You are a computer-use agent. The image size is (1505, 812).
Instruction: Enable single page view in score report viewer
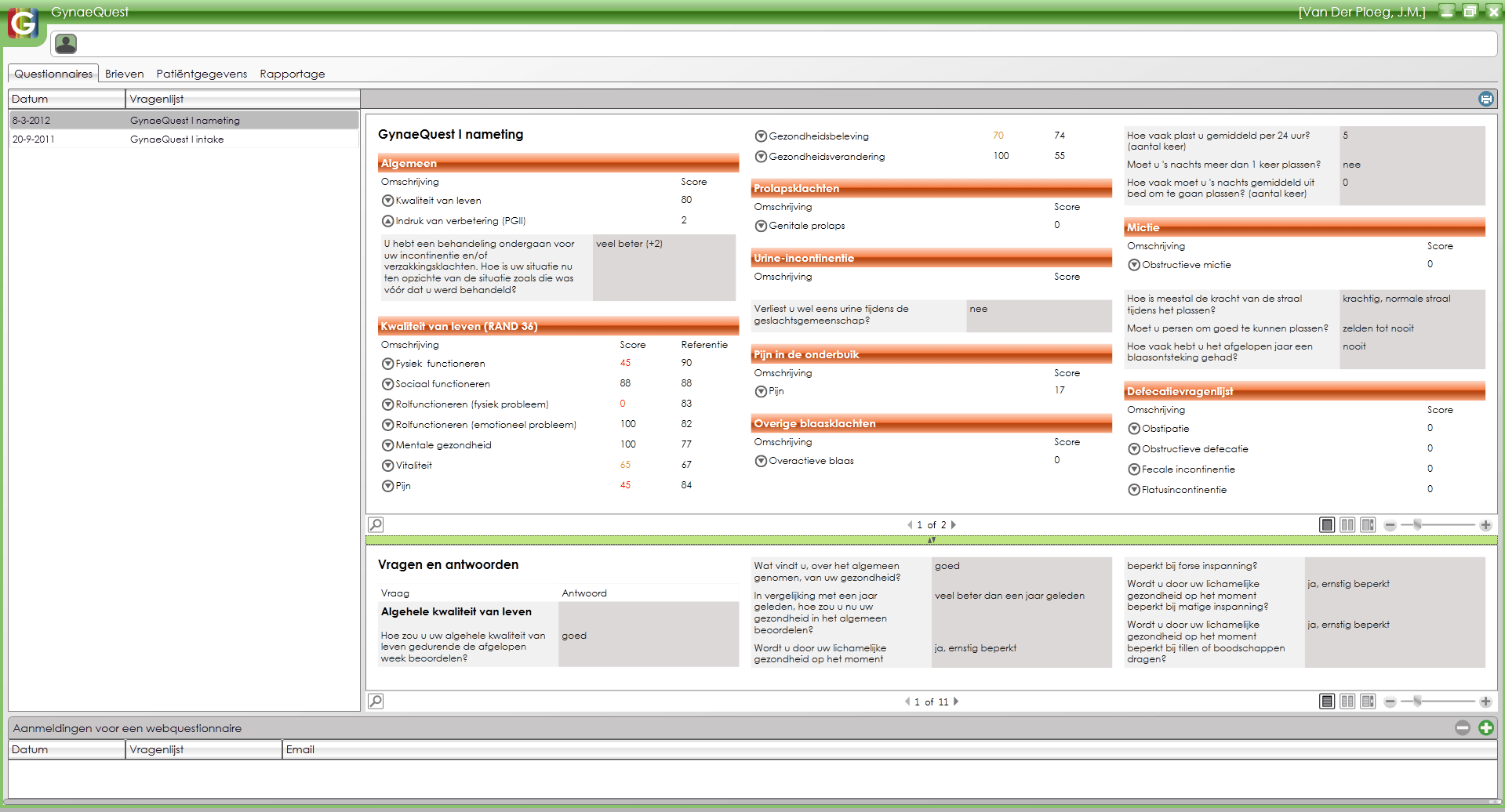click(1327, 524)
